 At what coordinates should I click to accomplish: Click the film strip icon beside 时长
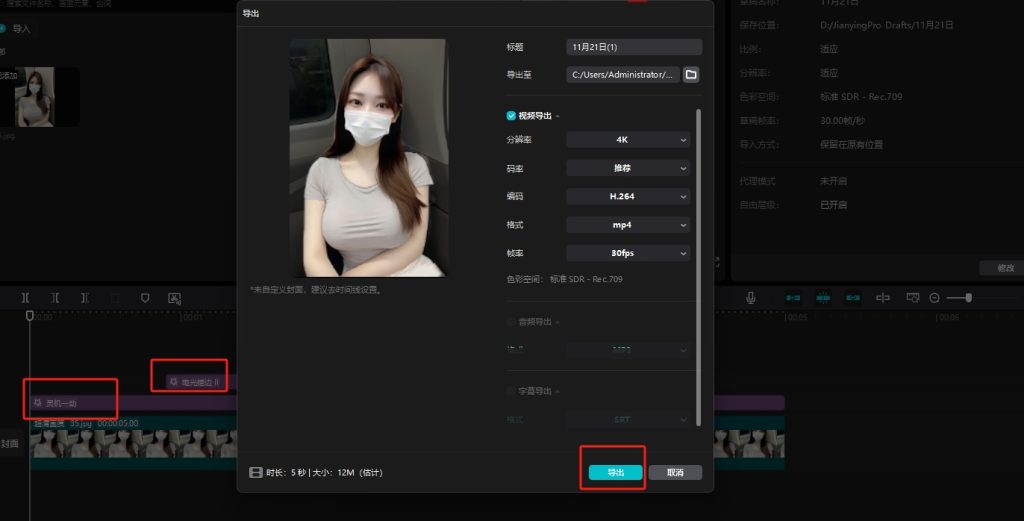pos(256,472)
